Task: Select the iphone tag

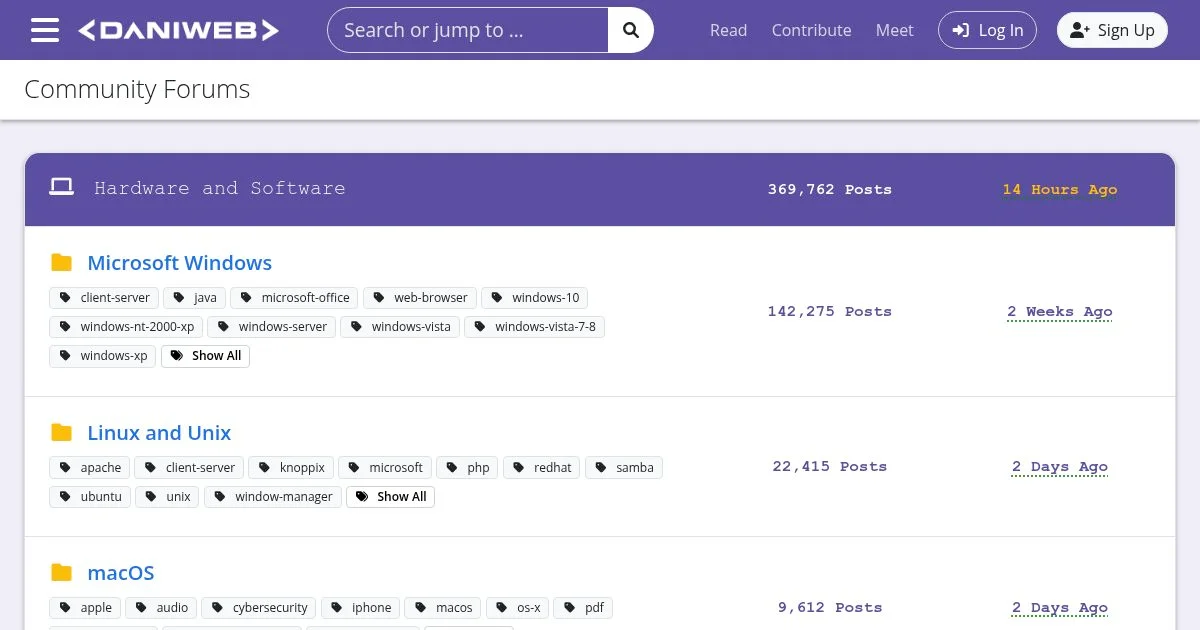Action: (360, 608)
